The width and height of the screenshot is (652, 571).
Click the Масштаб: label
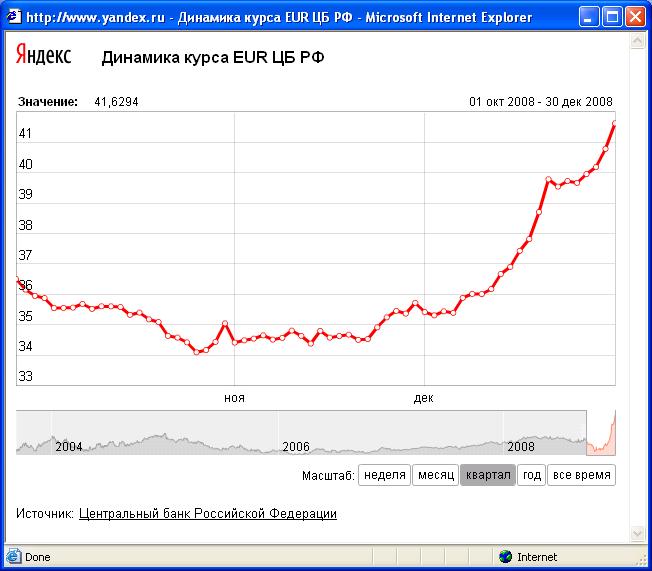coord(328,475)
